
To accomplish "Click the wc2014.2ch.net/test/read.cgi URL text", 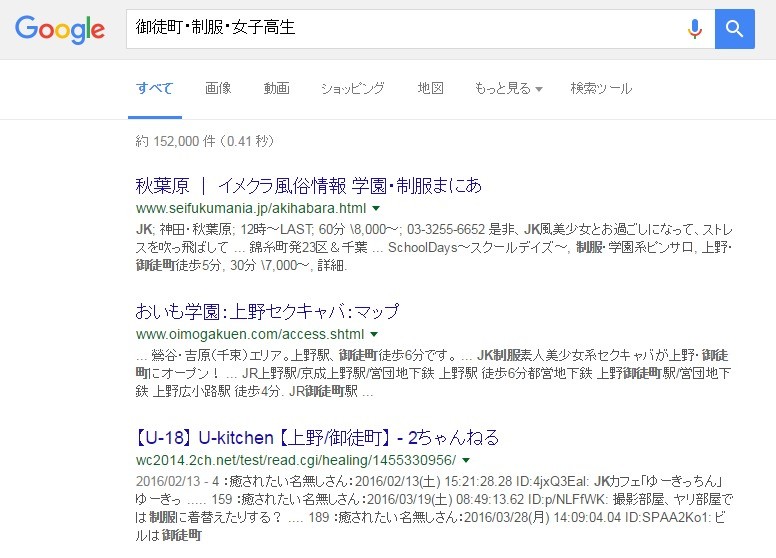I will pos(296,461).
